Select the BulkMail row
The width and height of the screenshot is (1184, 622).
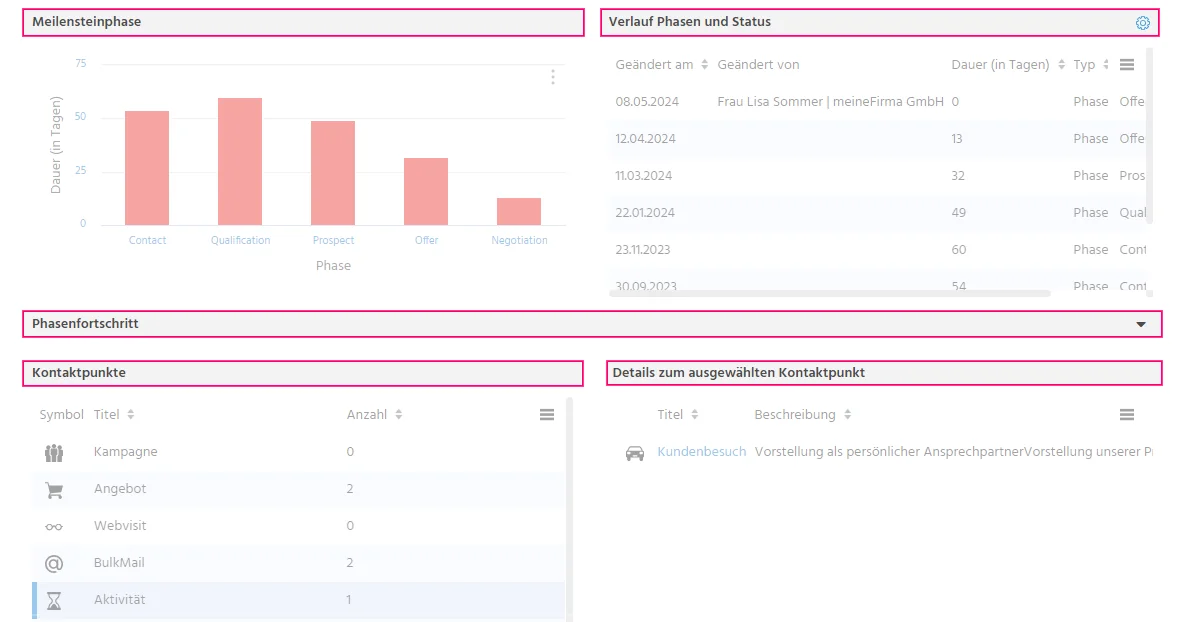tap(298, 563)
